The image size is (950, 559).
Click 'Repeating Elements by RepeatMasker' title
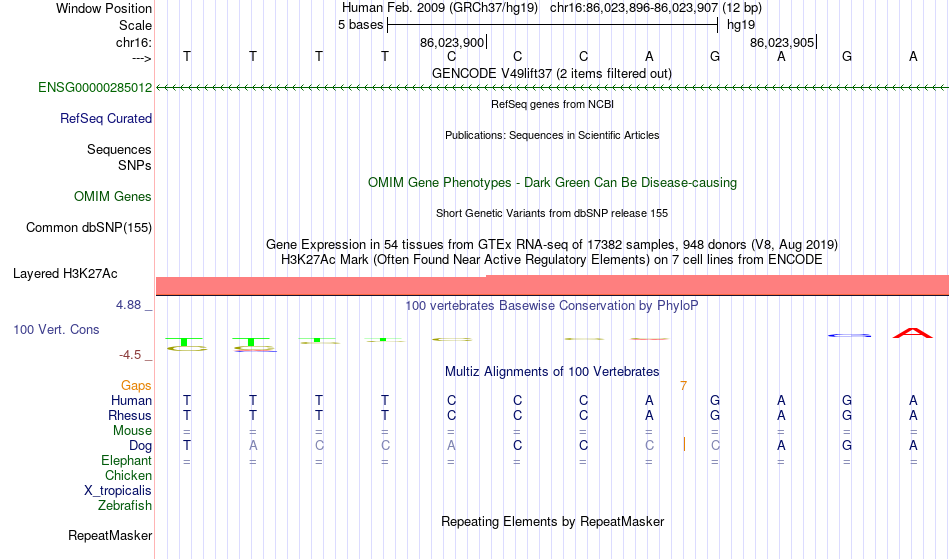click(x=553, y=521)
